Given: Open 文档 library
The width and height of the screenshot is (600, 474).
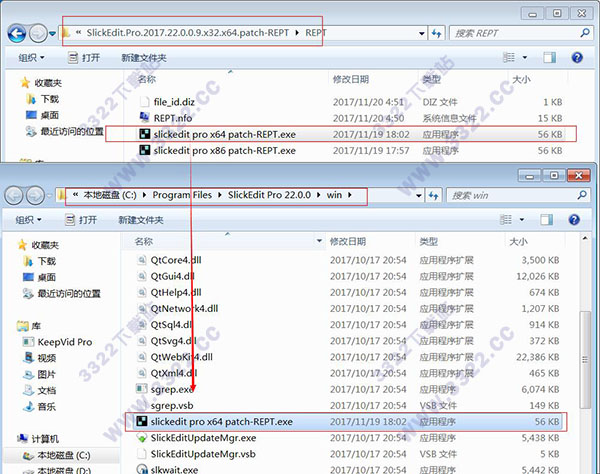Looking at the screenshot, I should point(40,390).
